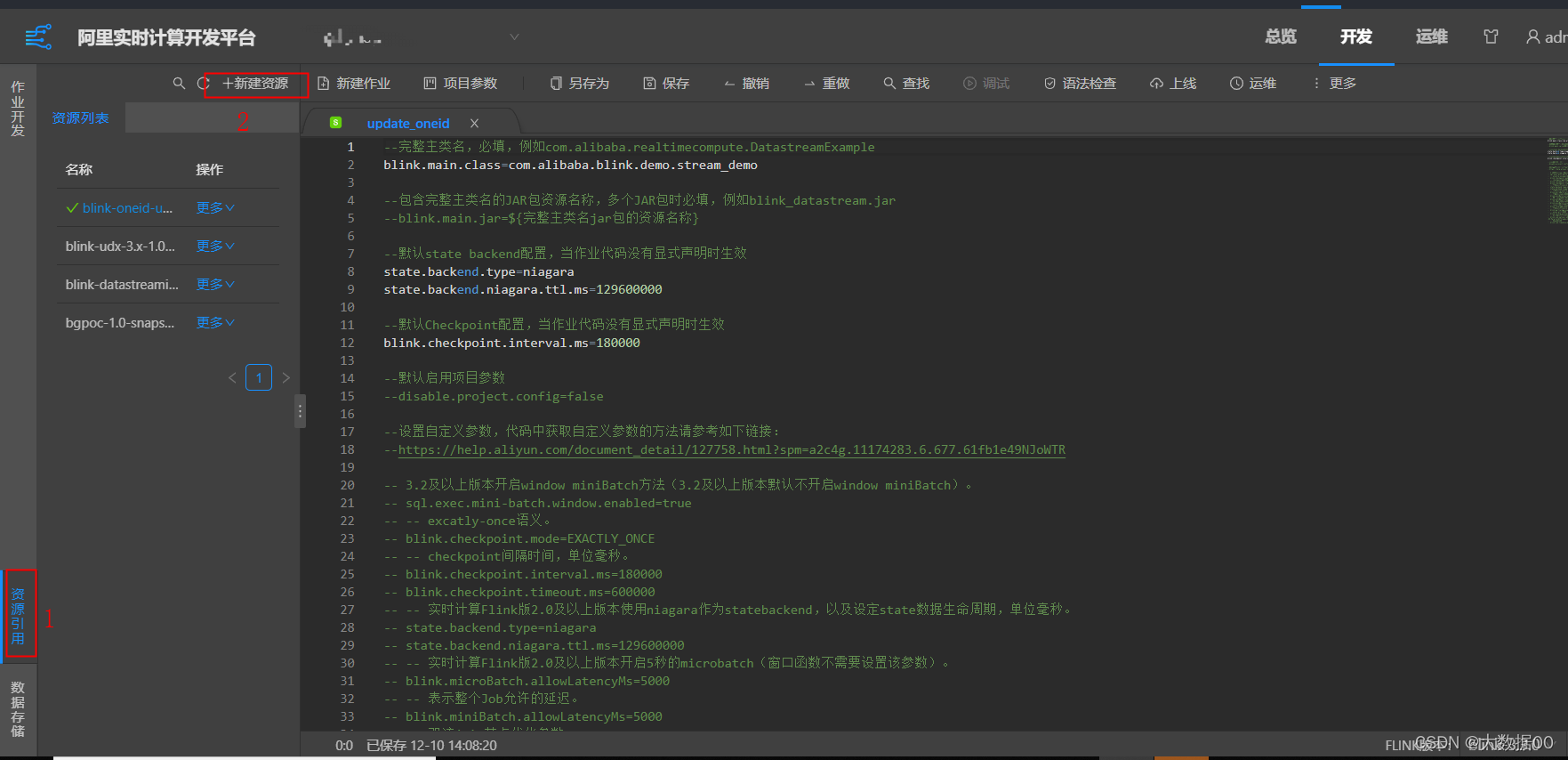
Task: Click the side panel collapse handle
Action: click(x=301, y=411)
